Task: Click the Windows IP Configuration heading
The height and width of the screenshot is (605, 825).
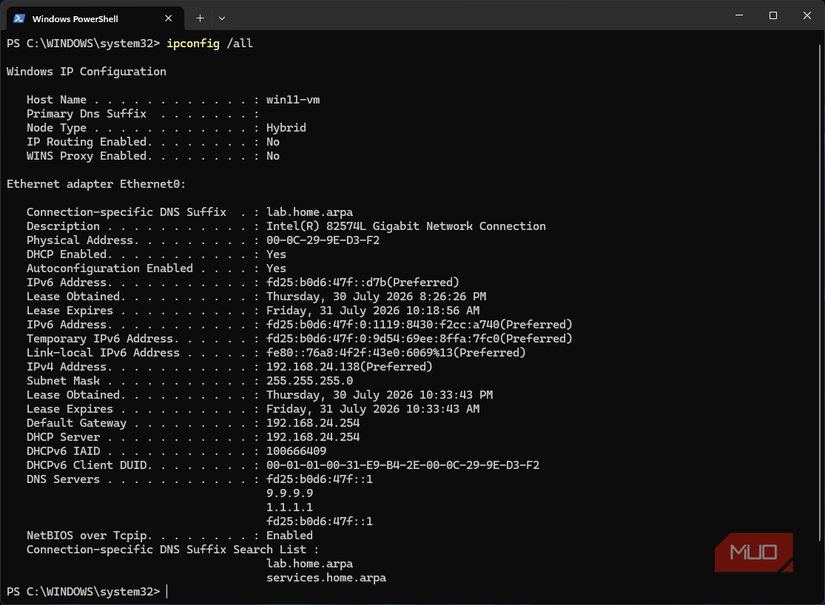Action: click(86, 72)
